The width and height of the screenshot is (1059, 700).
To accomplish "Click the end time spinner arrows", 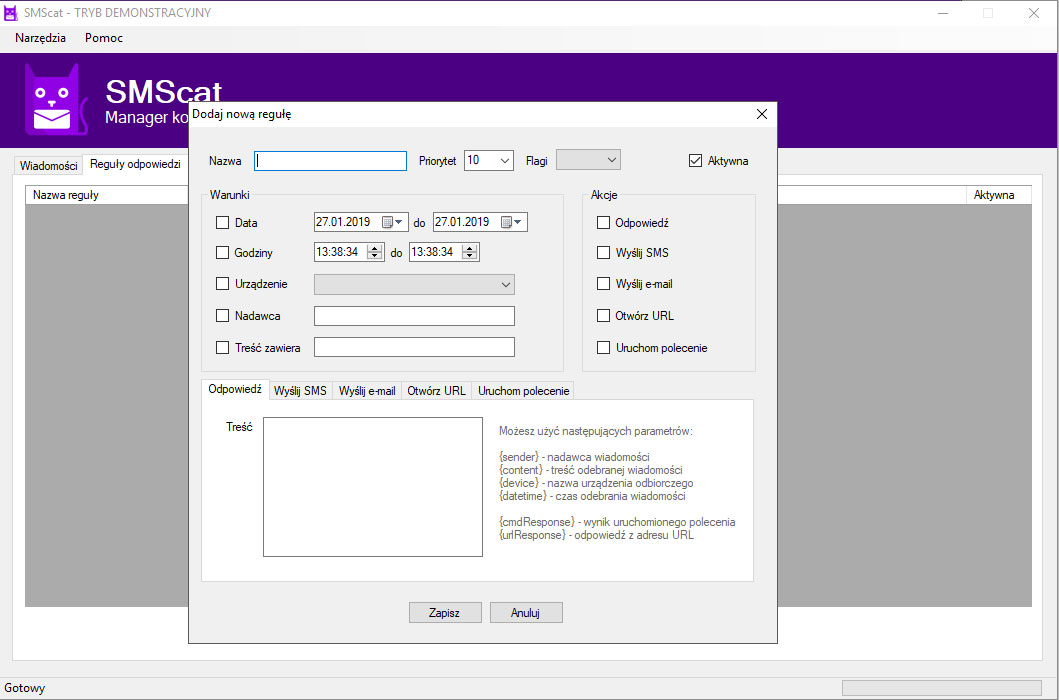I will [x=469, y=253].
